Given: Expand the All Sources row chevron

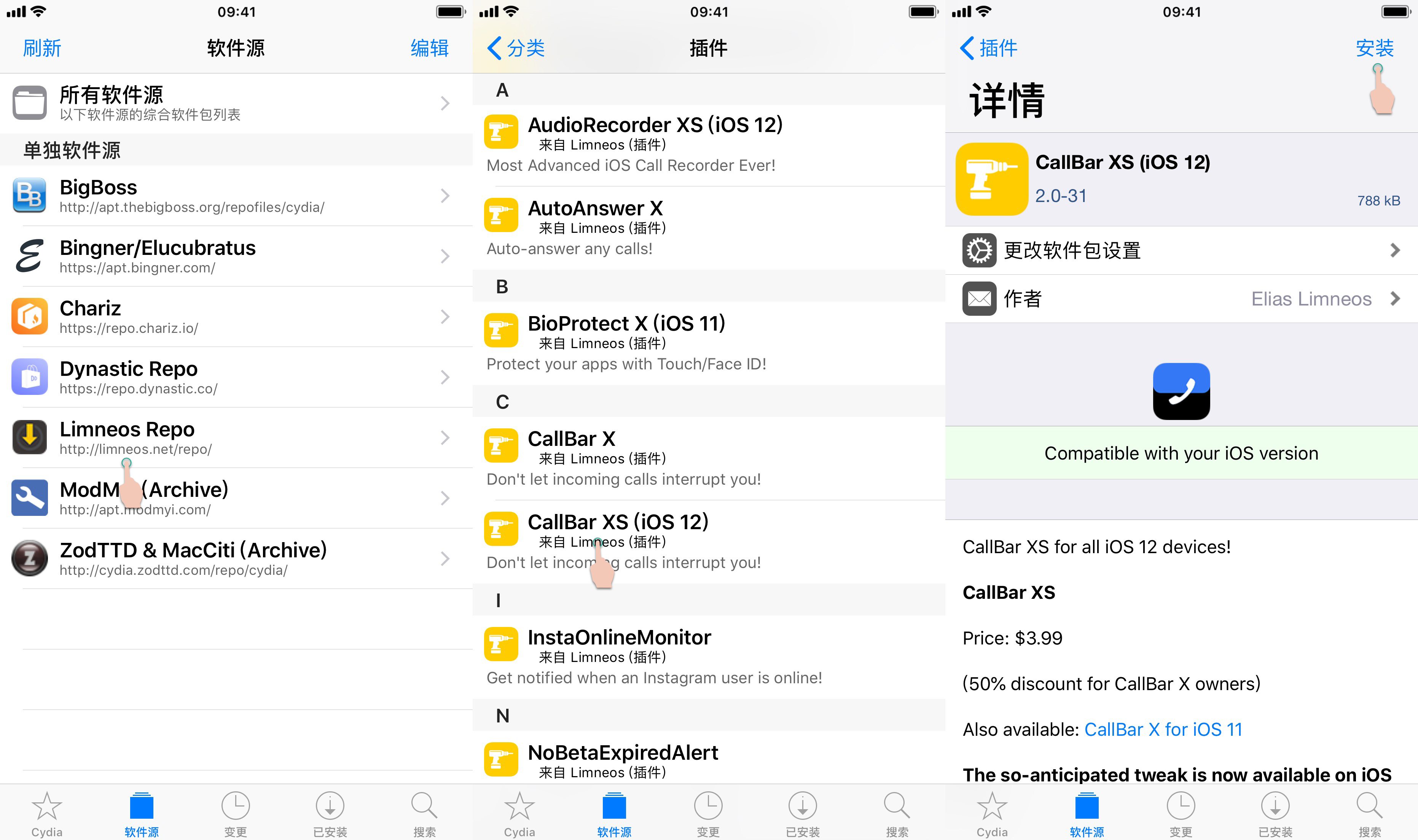Looking at the screenshot, I should (x=445, y=103).
